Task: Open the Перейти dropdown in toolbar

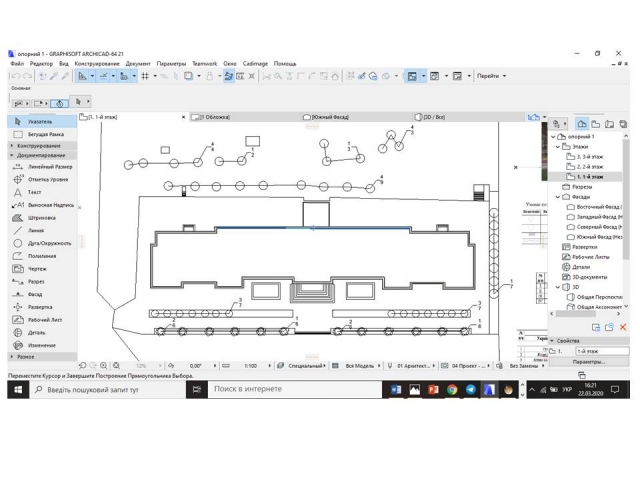Action: pyautogui.click(x=491, y=76)
